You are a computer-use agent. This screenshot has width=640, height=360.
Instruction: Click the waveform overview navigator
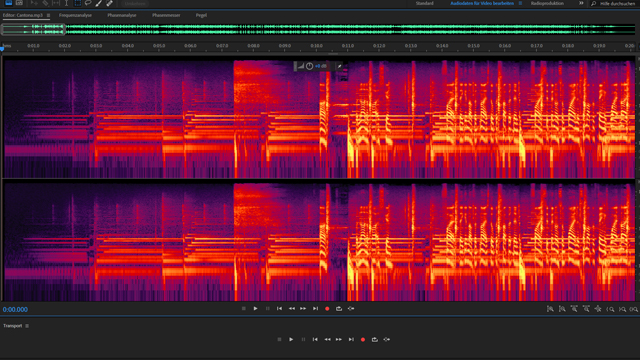318,29
